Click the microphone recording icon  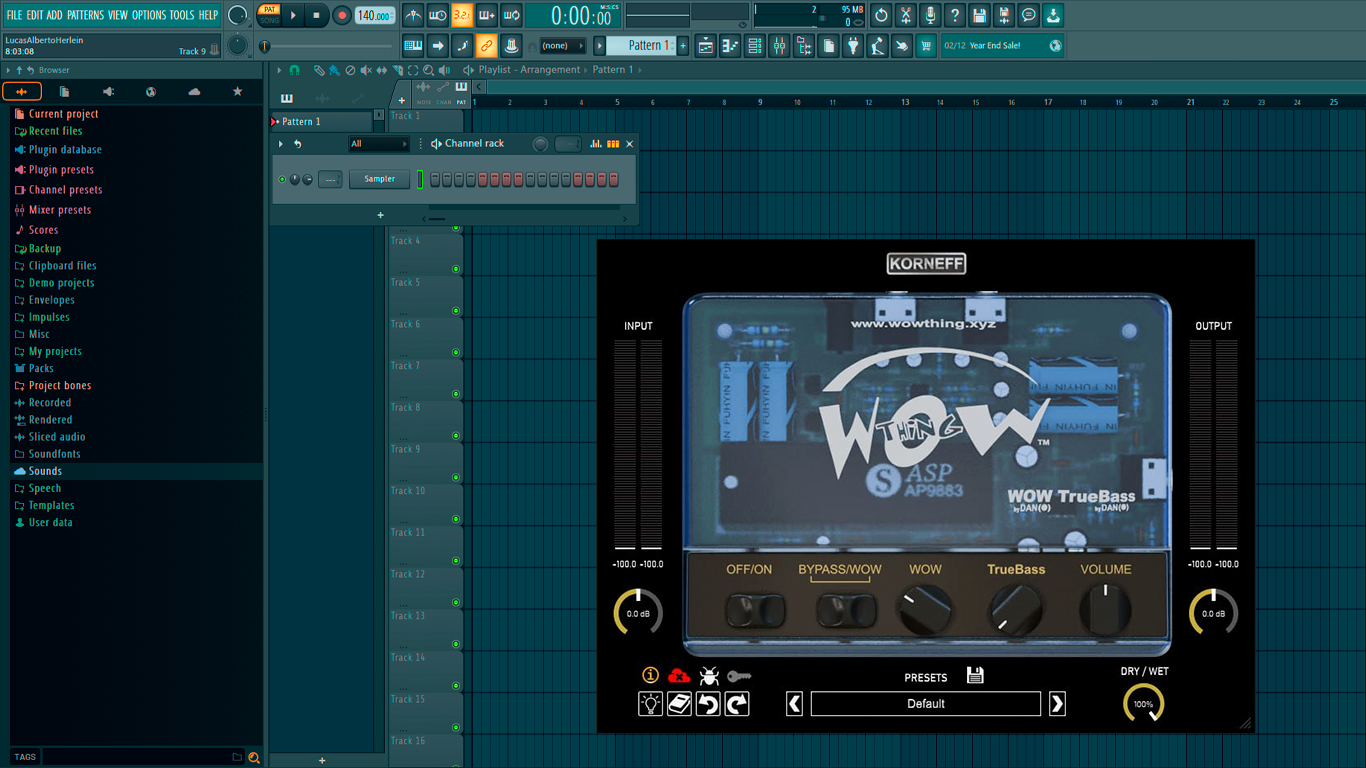pos(930,15)
